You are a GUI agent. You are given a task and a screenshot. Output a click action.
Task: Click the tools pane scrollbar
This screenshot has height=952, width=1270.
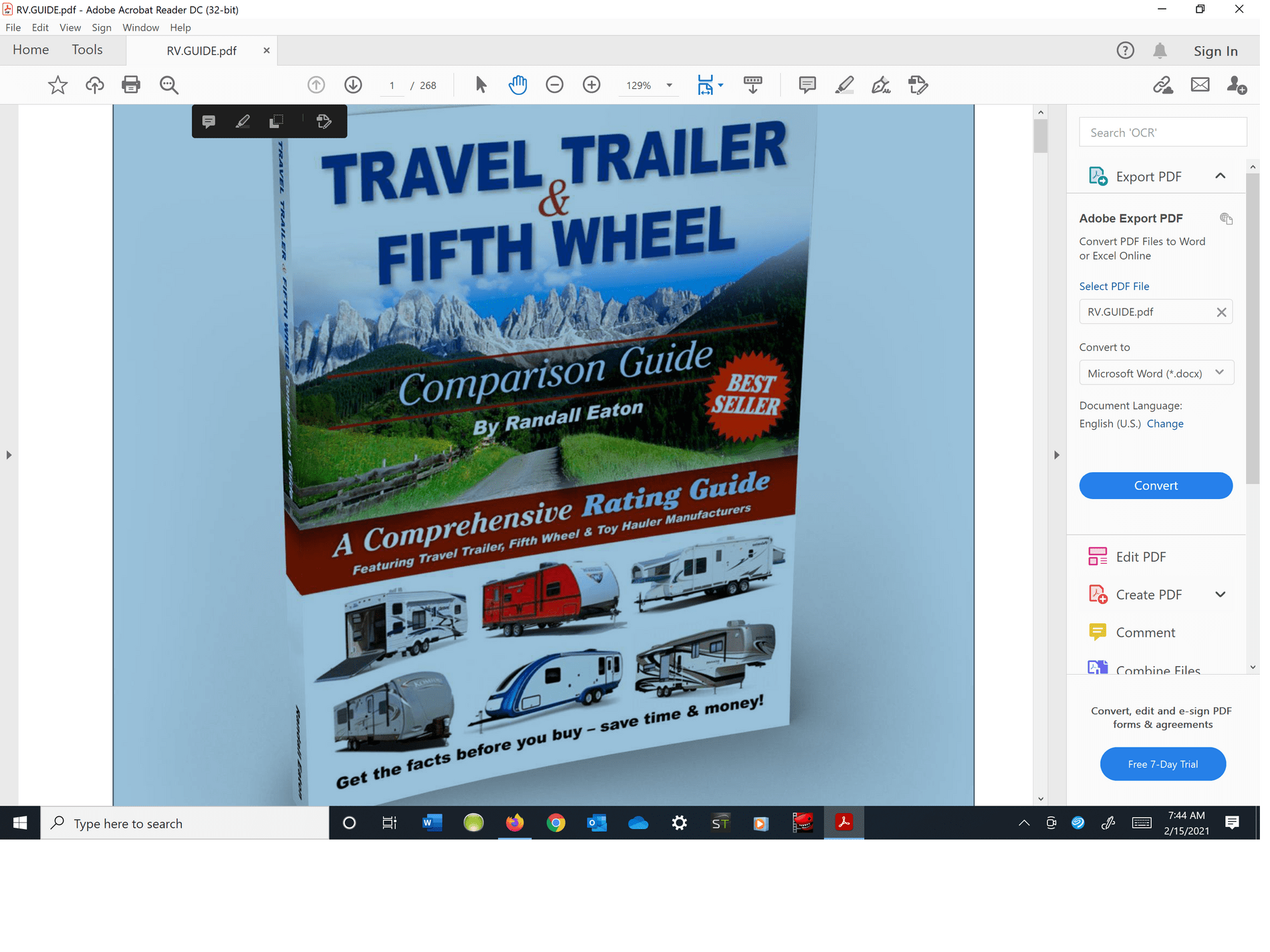coord(1253,327)
